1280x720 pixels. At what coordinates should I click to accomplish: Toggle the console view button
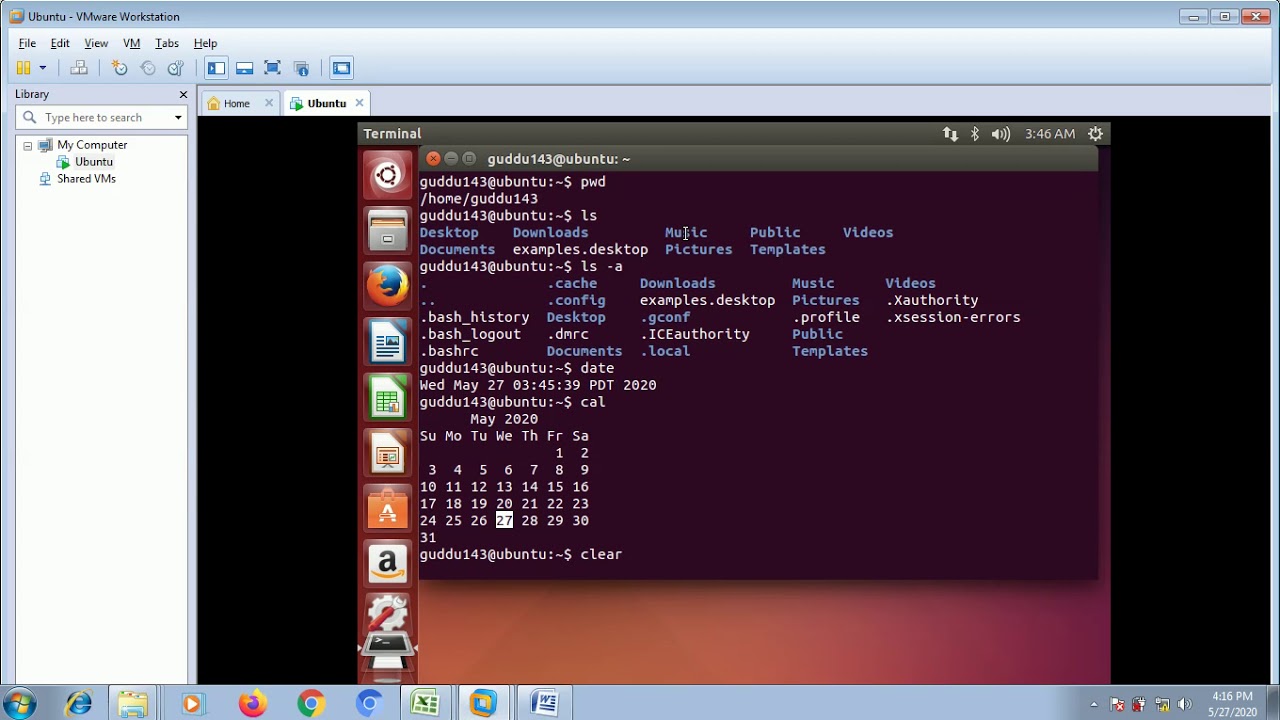click(341, 68)
